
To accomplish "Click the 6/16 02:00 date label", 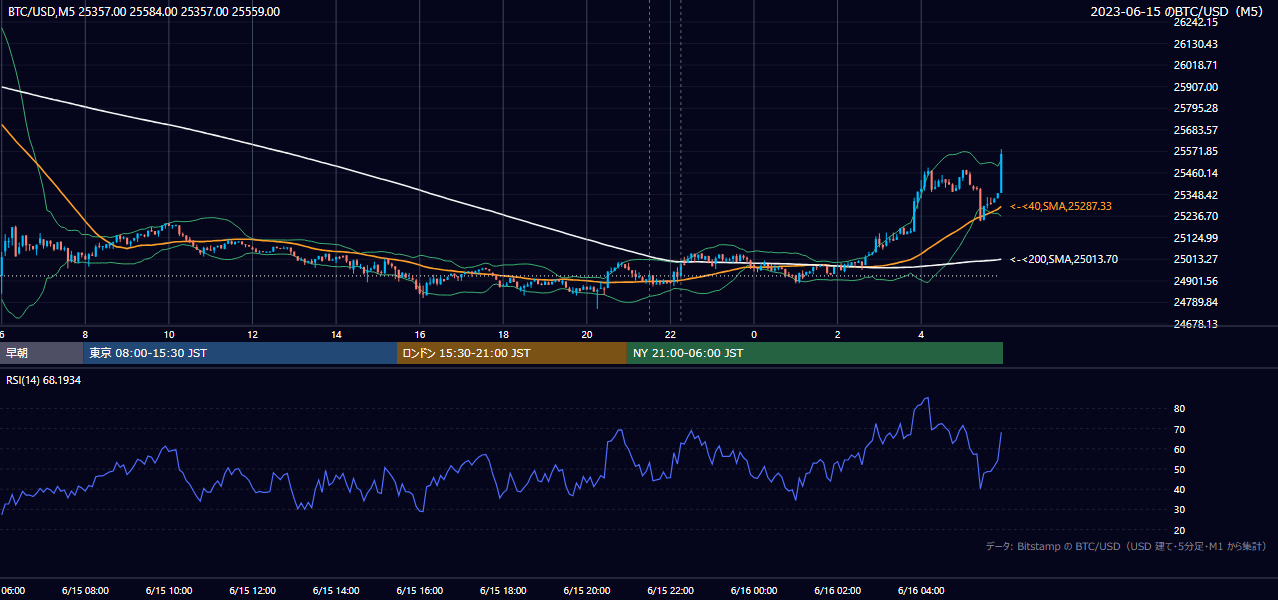I will [837, 591].
